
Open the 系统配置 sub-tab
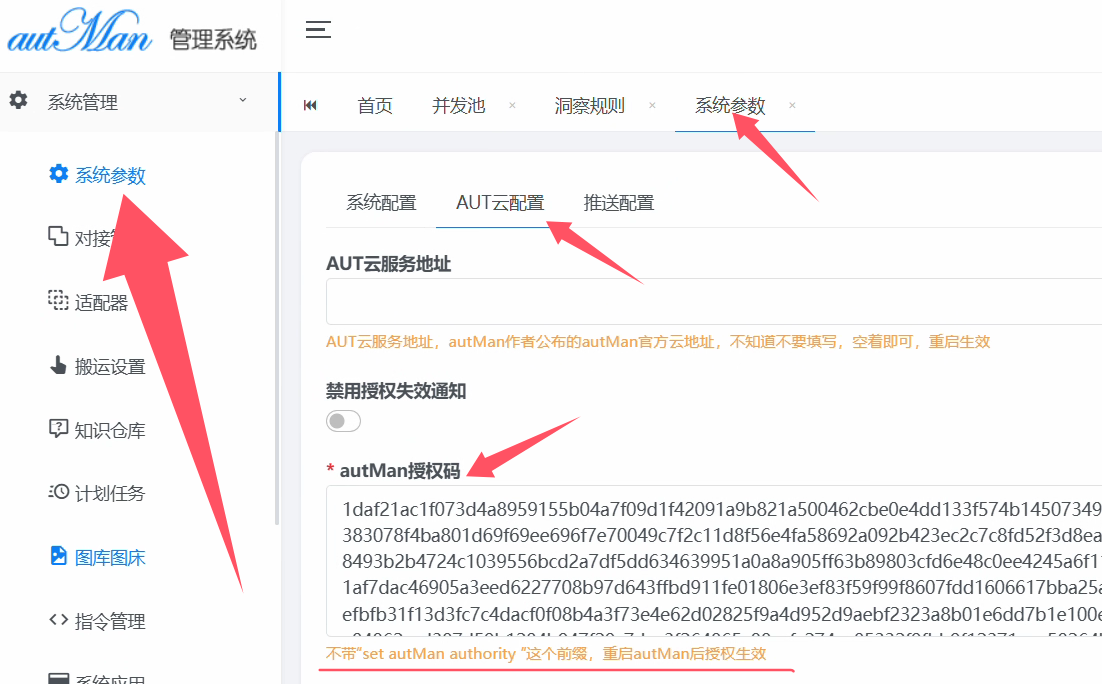tap(382, 203)
